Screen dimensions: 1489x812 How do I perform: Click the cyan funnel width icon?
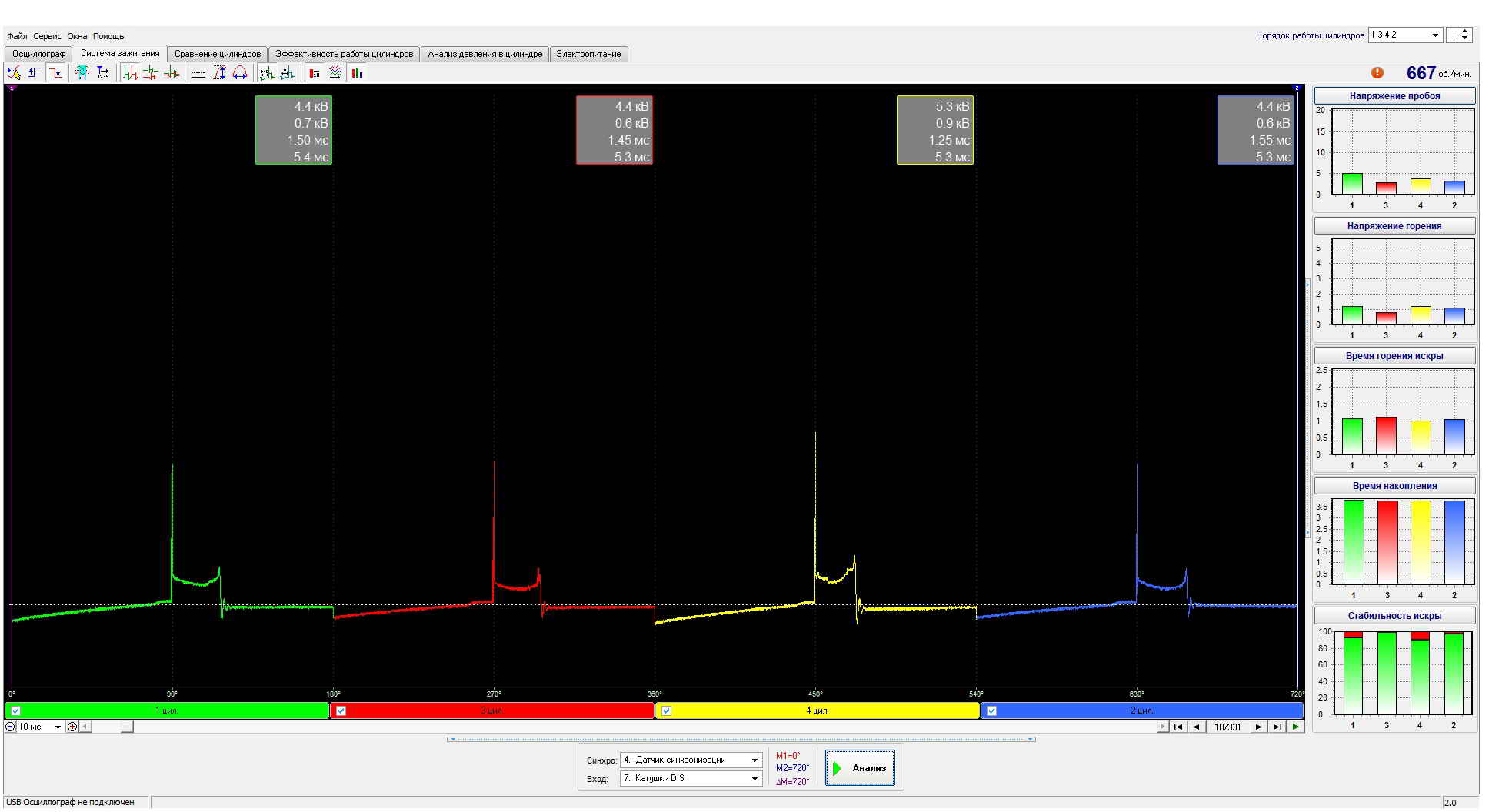[x=82, y=73]
